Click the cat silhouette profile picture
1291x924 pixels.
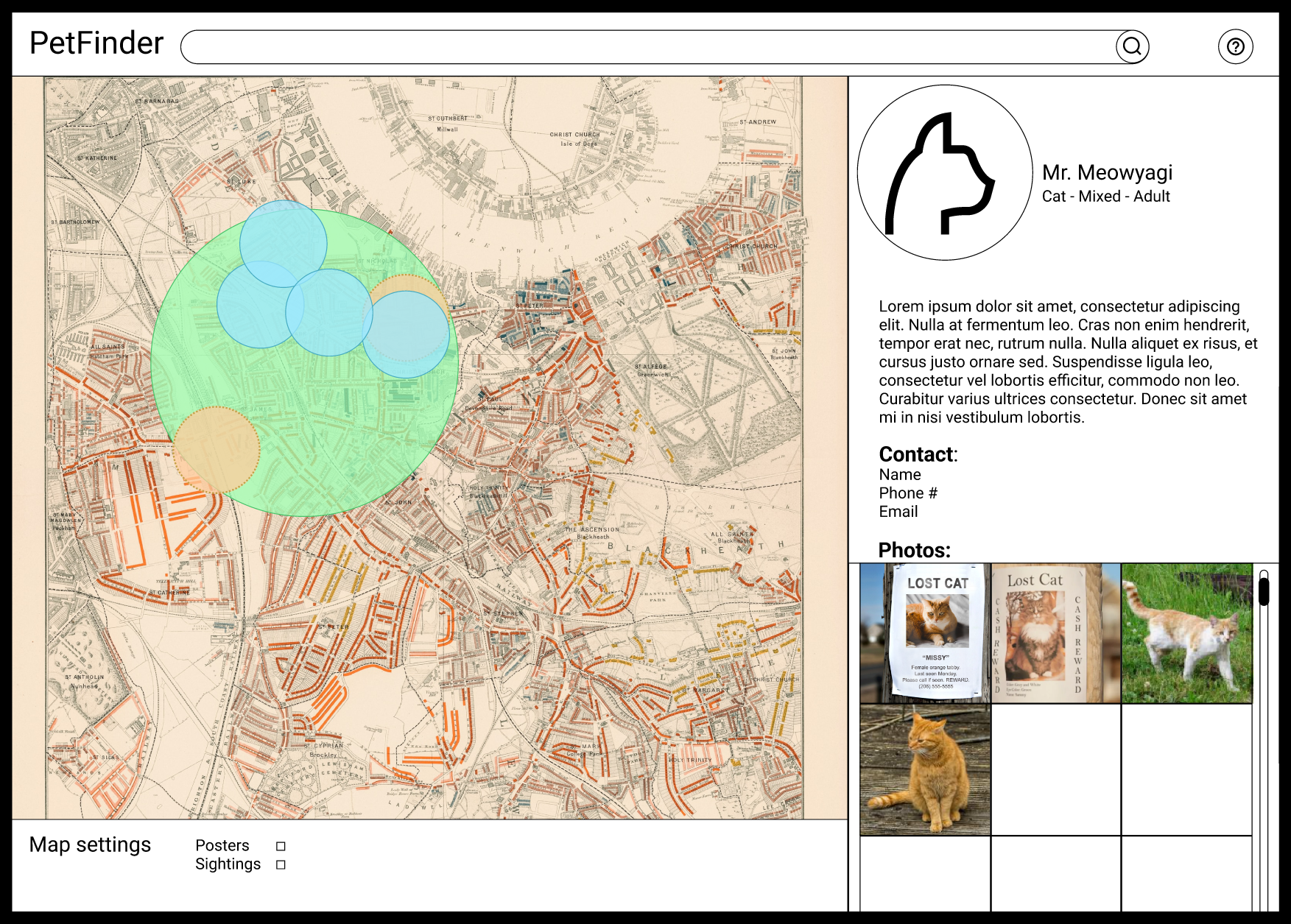point(945,172)
